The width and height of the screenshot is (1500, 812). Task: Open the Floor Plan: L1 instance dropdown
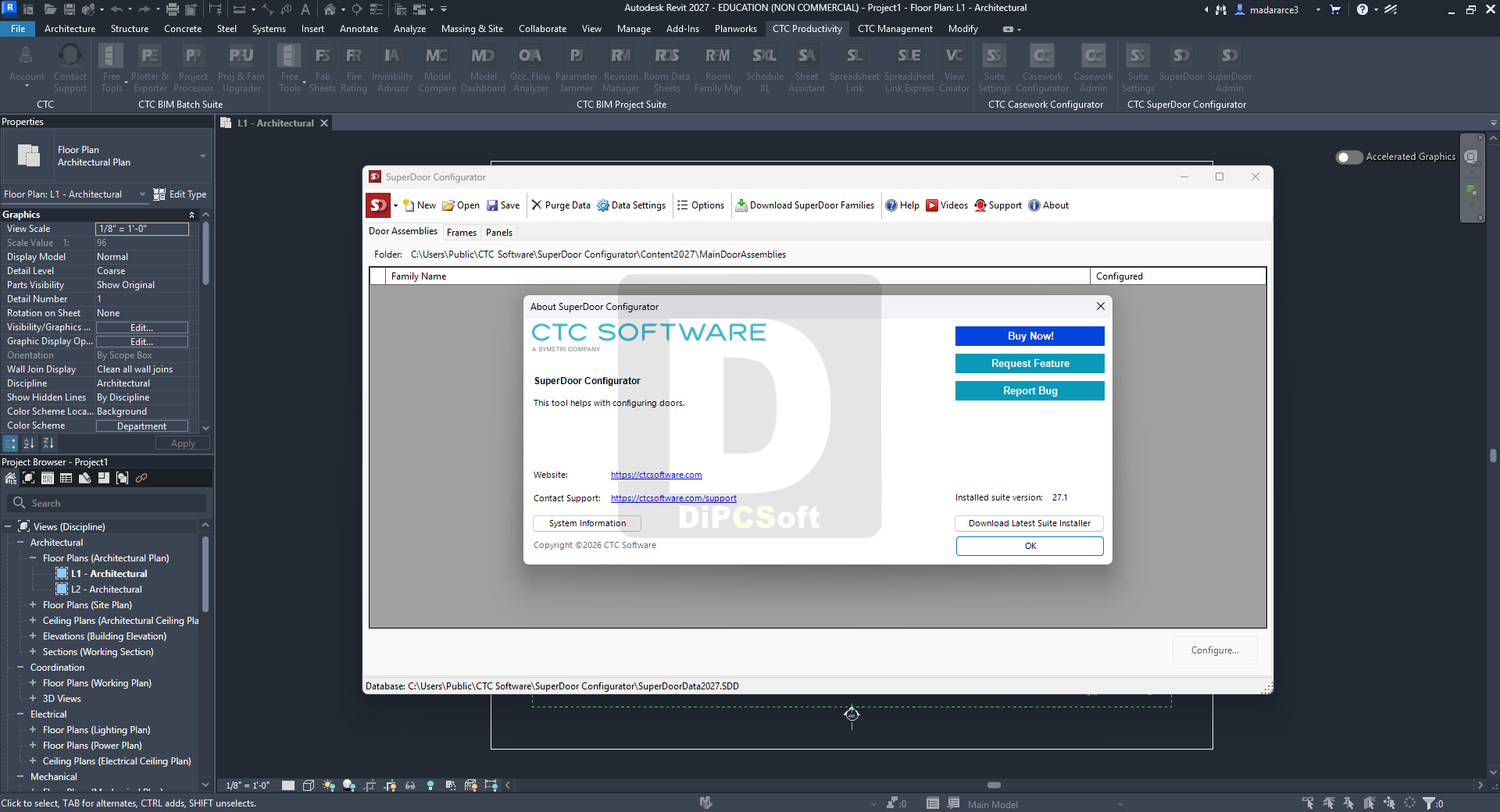[x=142, y=194]
